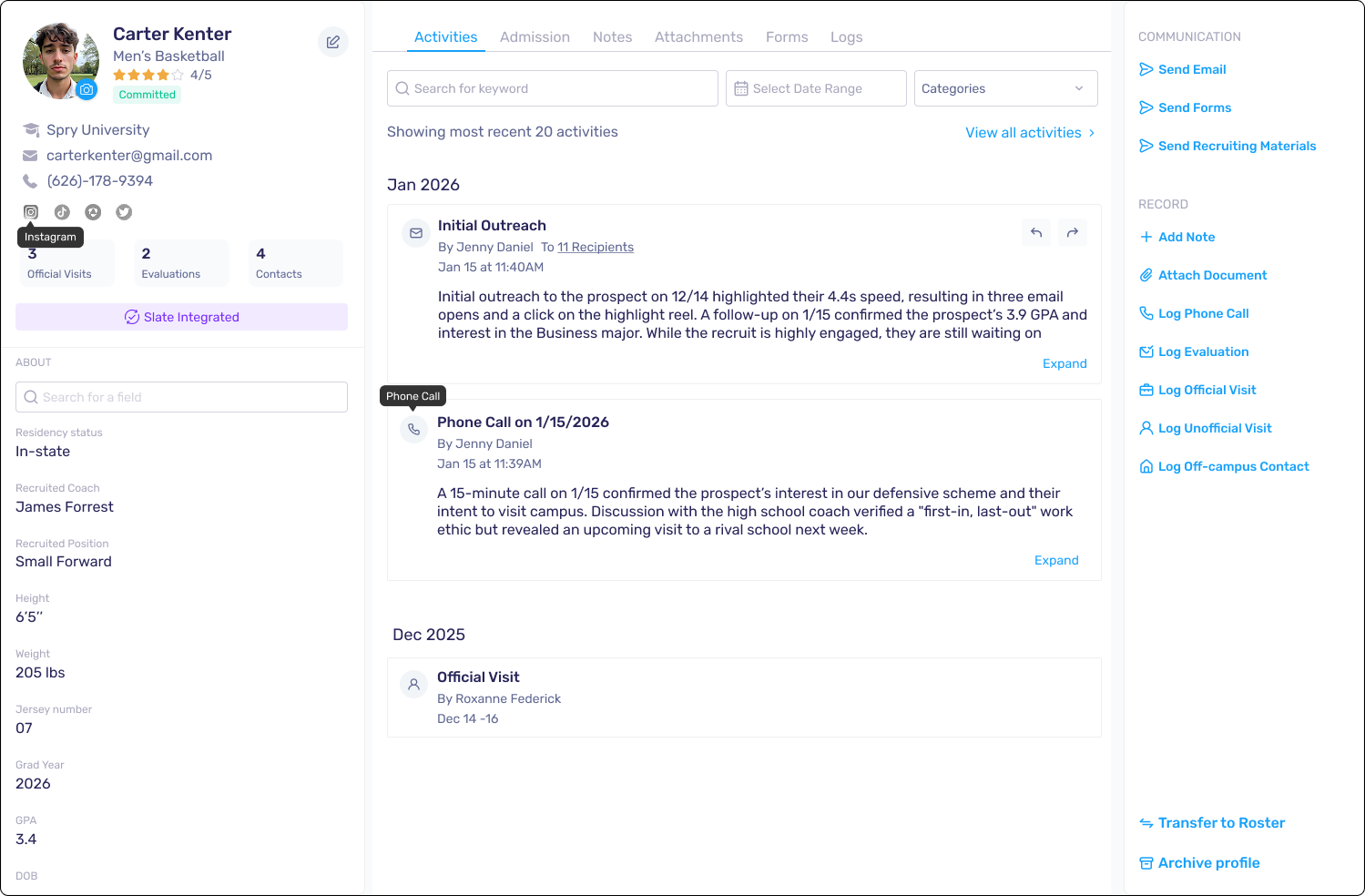Open the Categories dropdown
1365x896 pixels.
pyautogui.click(x=1005, y=88)
